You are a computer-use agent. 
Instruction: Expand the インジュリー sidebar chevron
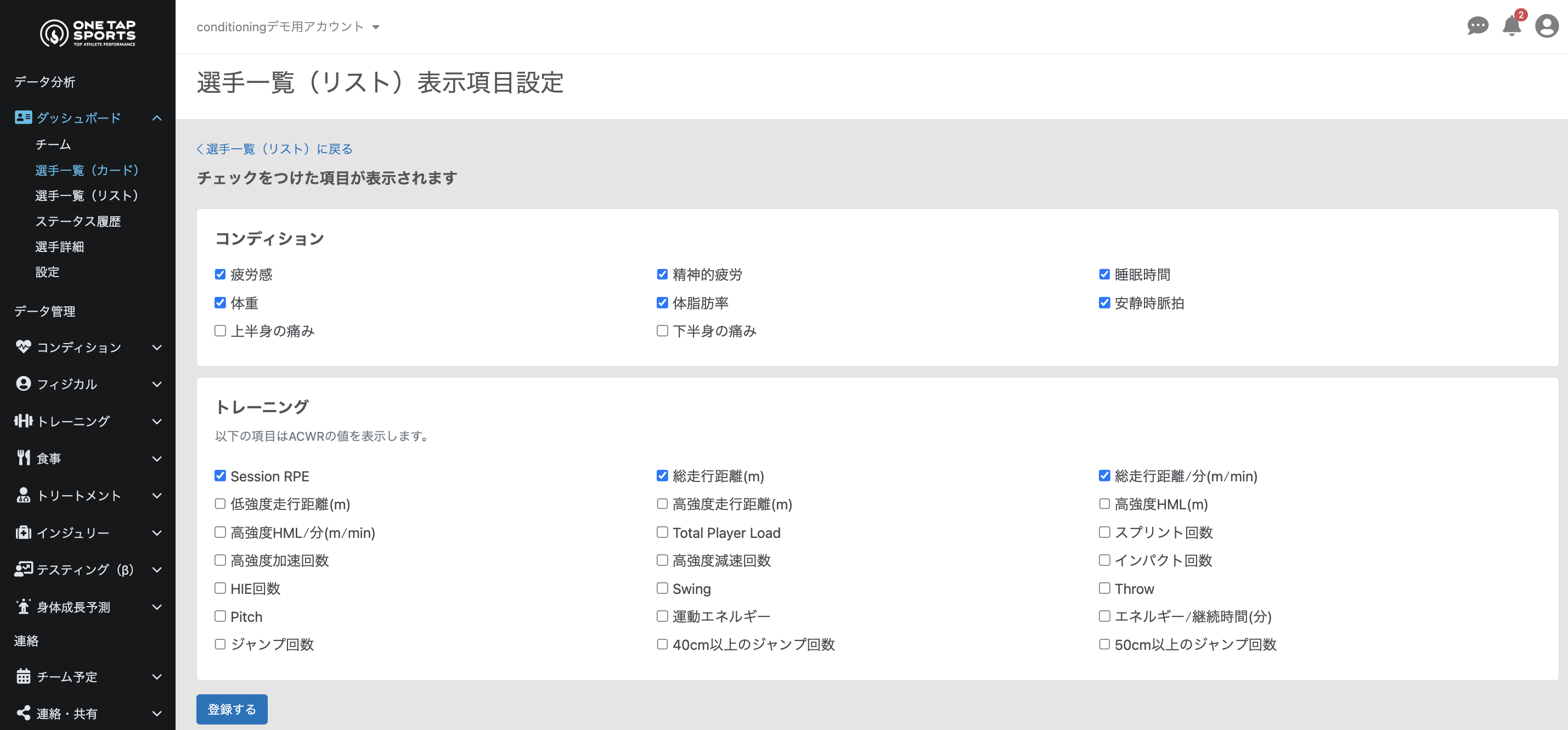click(x=157, y=533)
